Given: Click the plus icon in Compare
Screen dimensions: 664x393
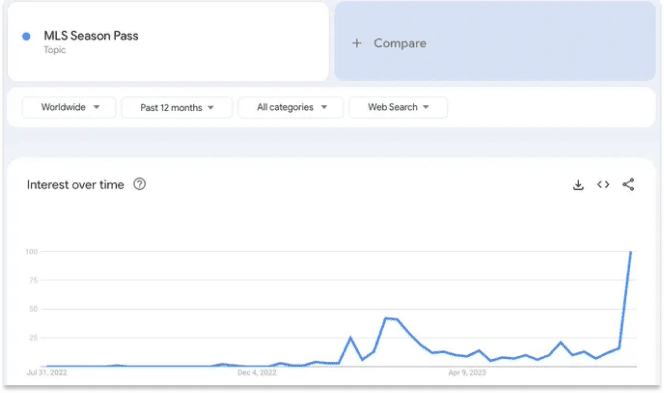Looking at the screenshot, I should coord(357,43).
